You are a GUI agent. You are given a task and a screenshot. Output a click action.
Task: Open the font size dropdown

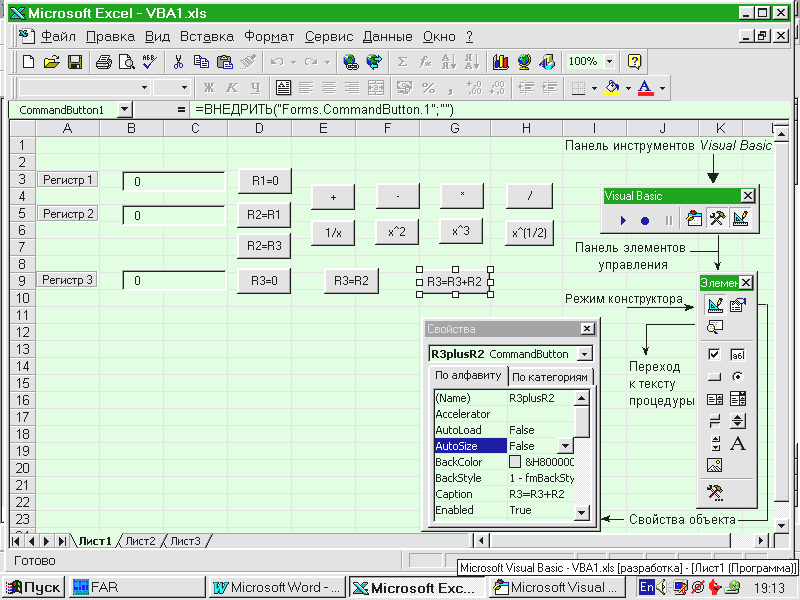[x=185, y=88]
